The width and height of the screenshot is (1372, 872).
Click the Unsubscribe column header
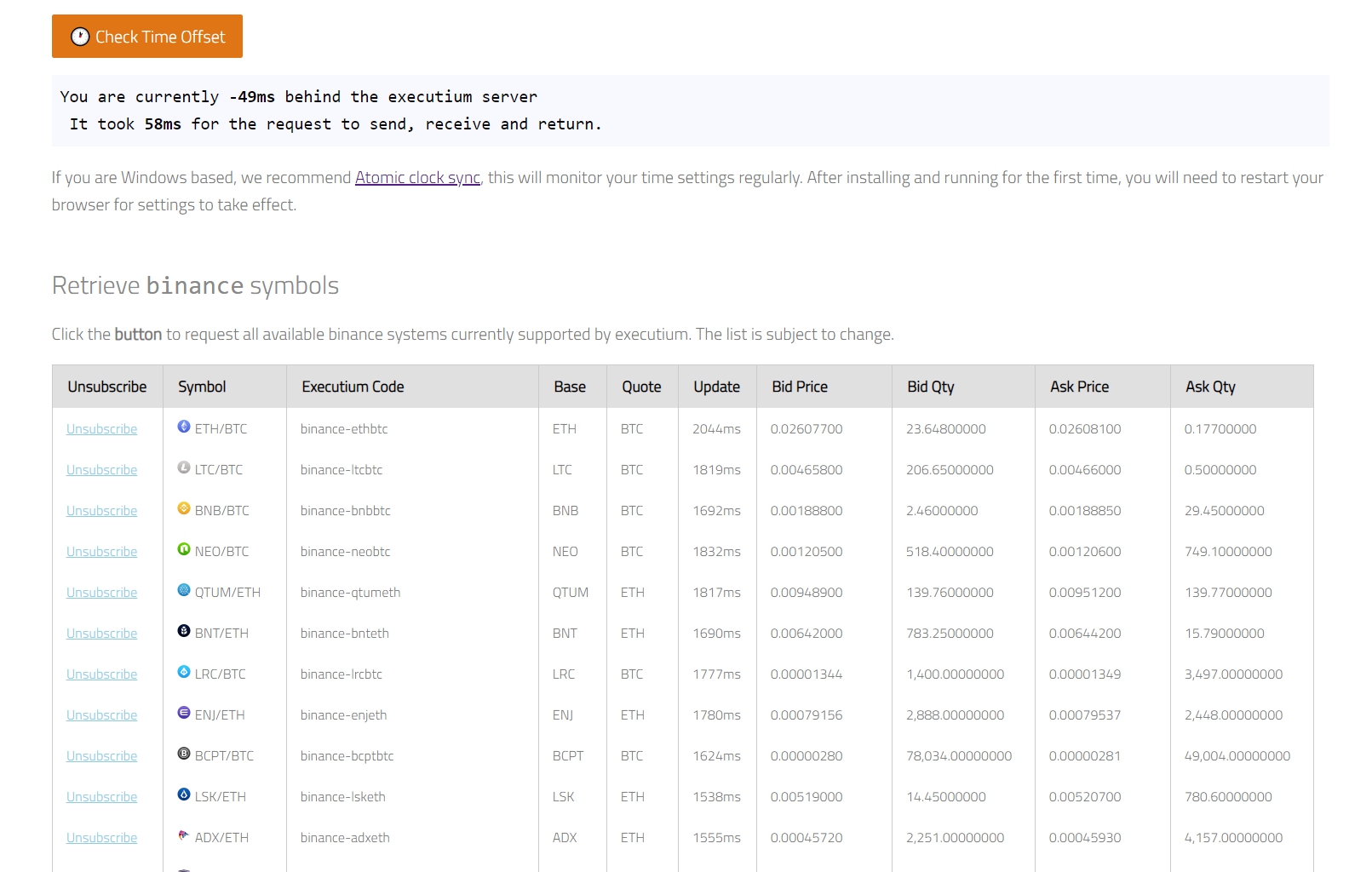tap(107, 387)
